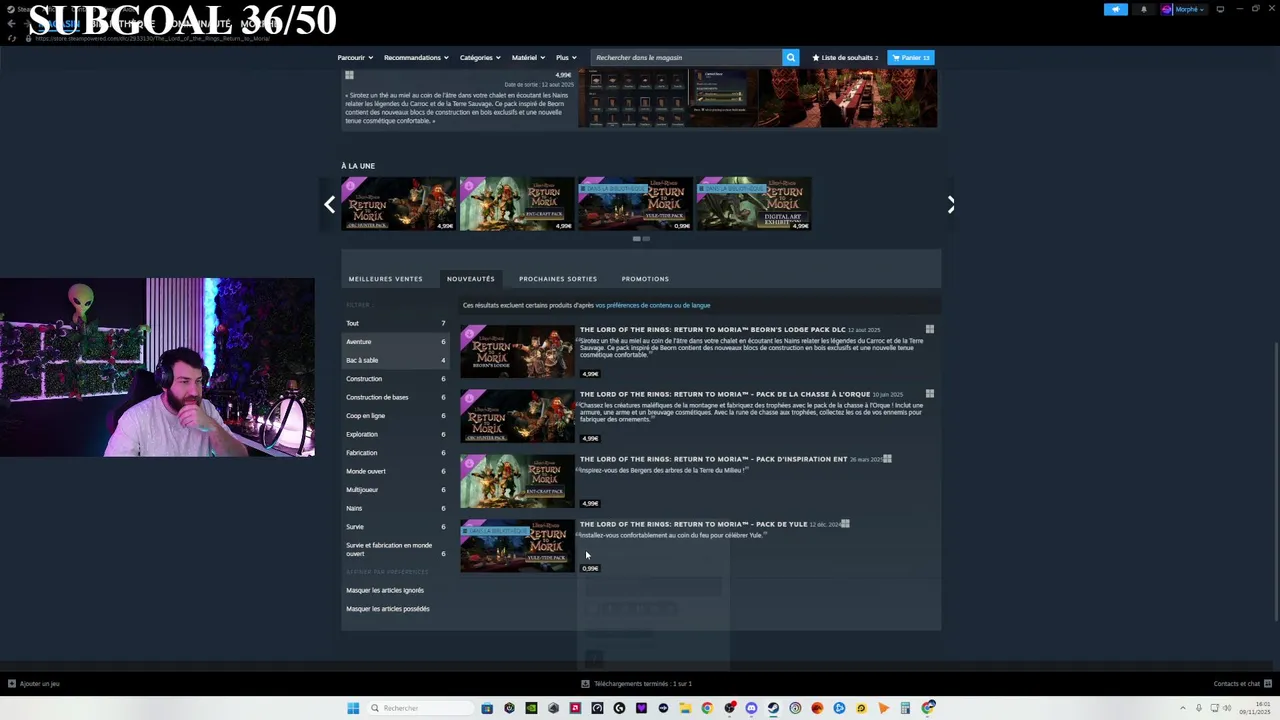Select the Tout filter
The height and width of the screenshot is (720, 1280).
point(396,323)
